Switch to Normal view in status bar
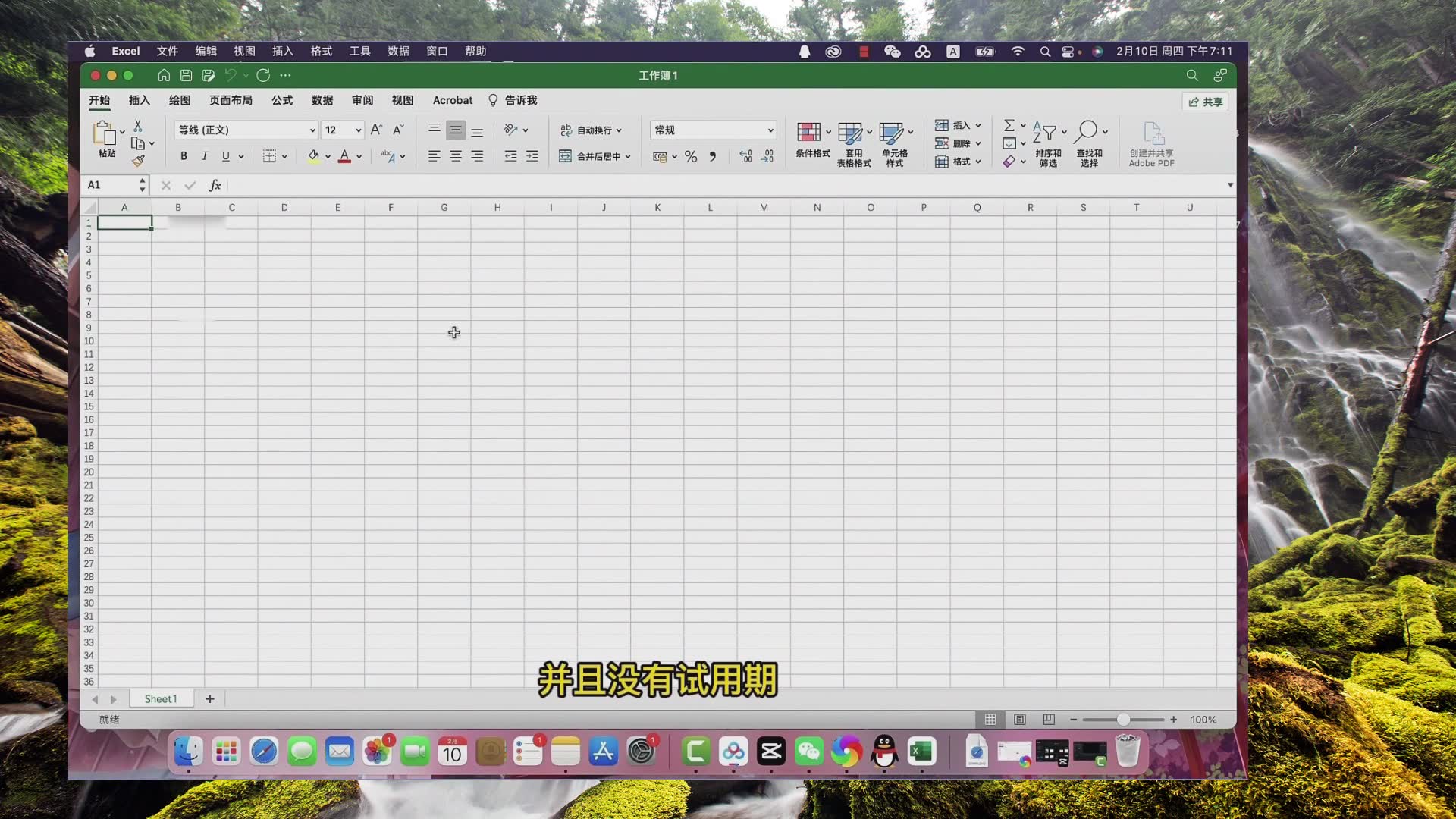The height and width of the screenshot is (819, 1456). click(x=990, y=720)
